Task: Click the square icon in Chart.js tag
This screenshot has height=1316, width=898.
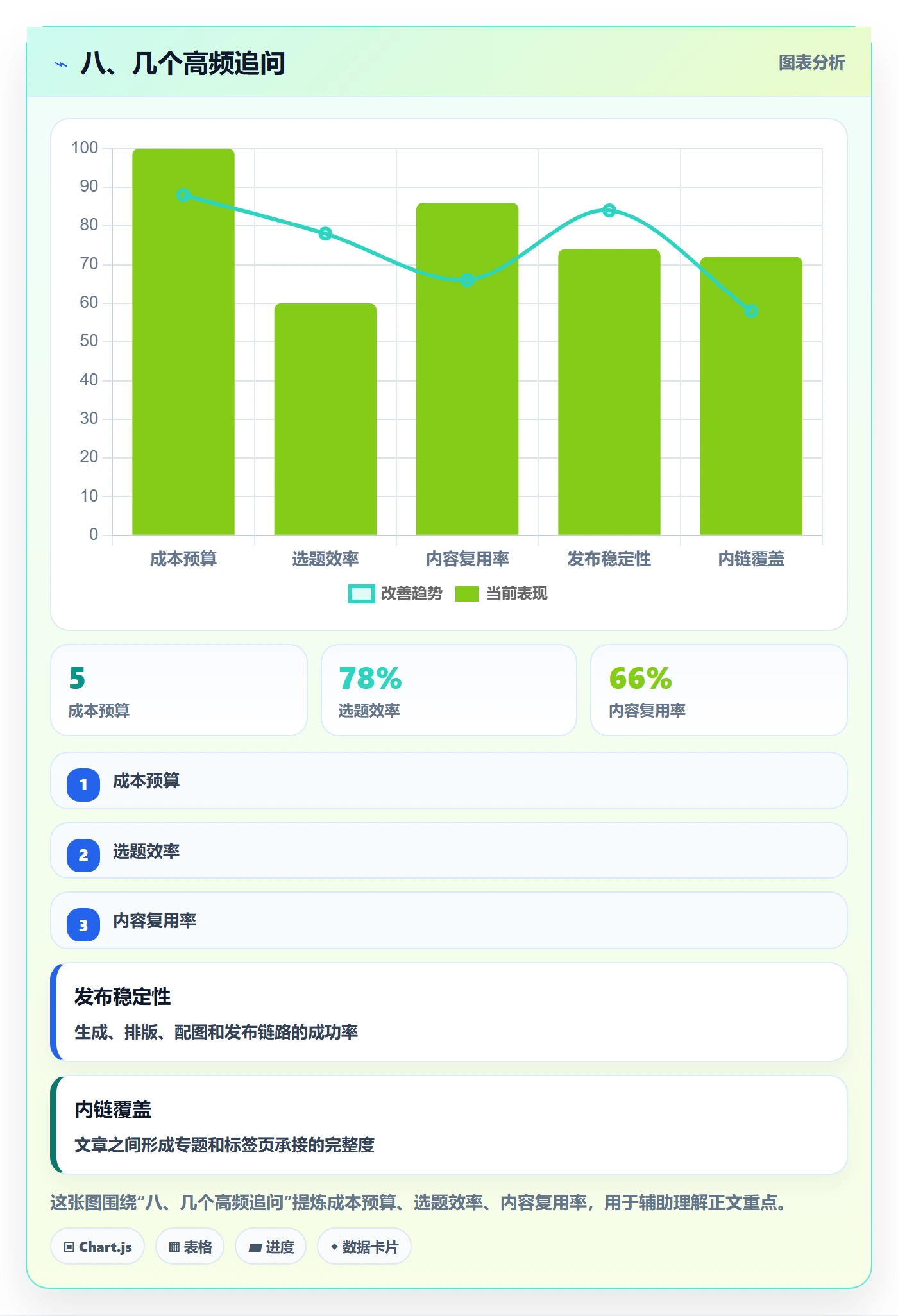Action: [x=69, y=1247]
